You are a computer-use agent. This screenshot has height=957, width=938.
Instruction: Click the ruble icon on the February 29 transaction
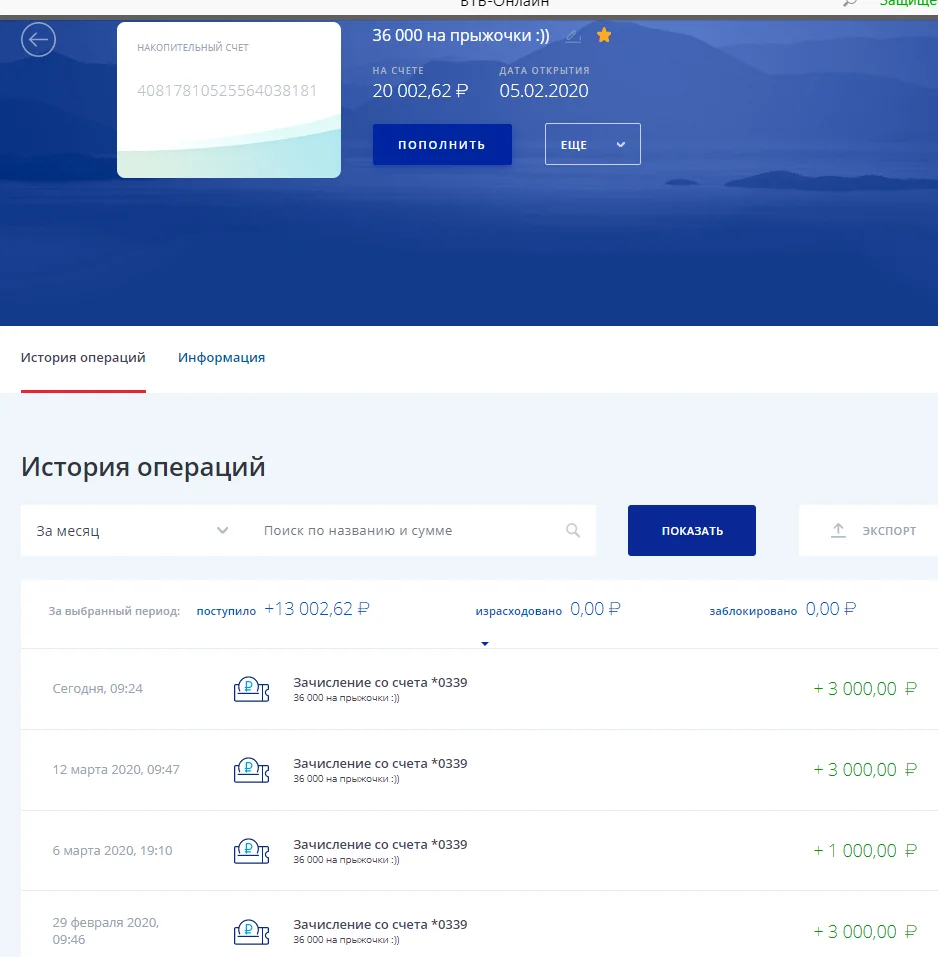coord(251,931)
